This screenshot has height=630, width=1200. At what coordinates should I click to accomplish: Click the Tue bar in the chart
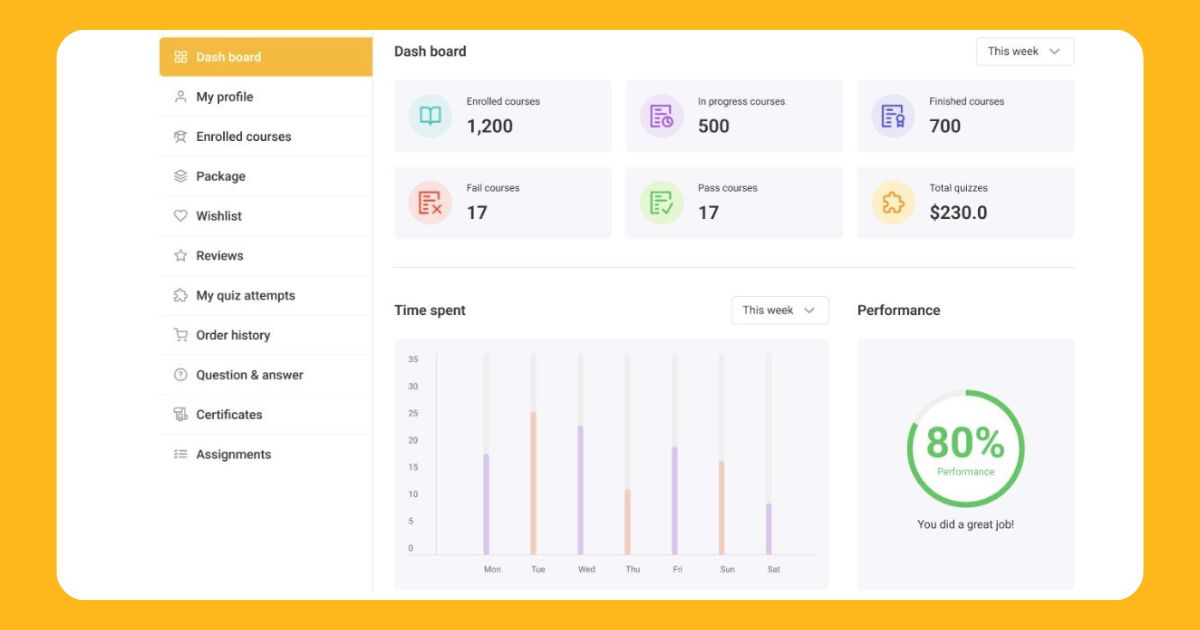tap(533, 483)
